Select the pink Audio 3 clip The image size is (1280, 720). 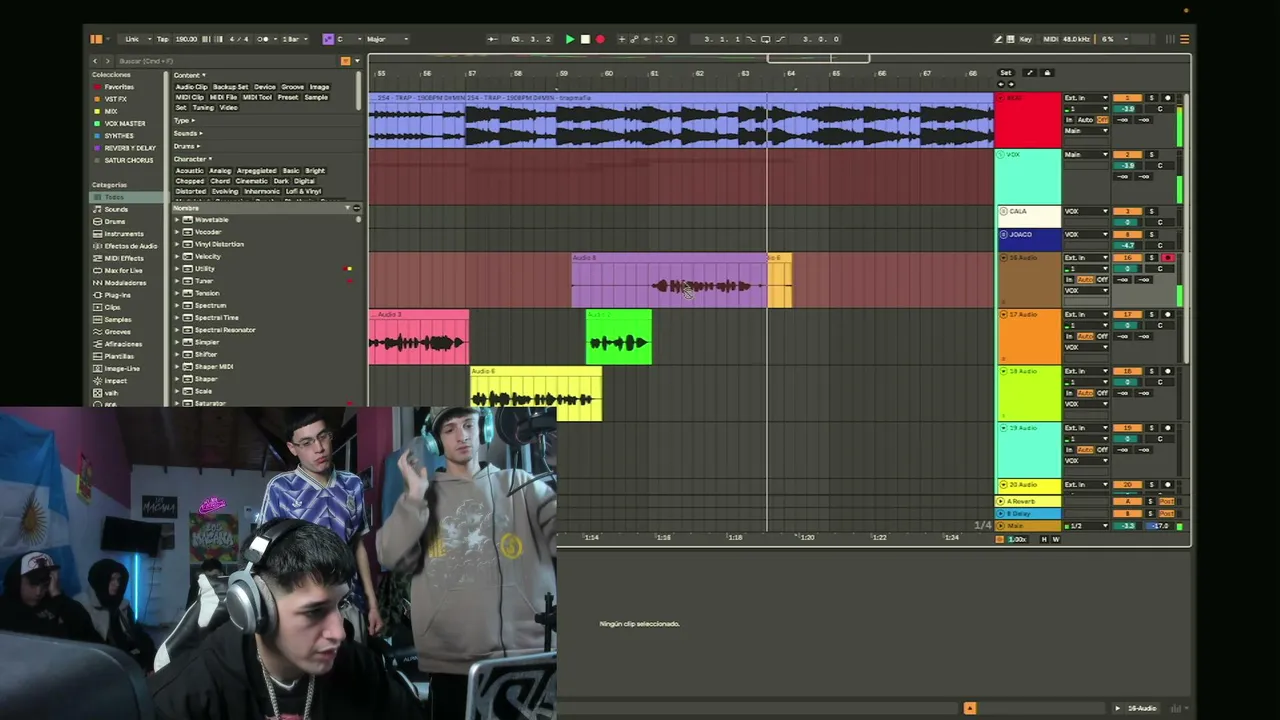tap(419, 337)
